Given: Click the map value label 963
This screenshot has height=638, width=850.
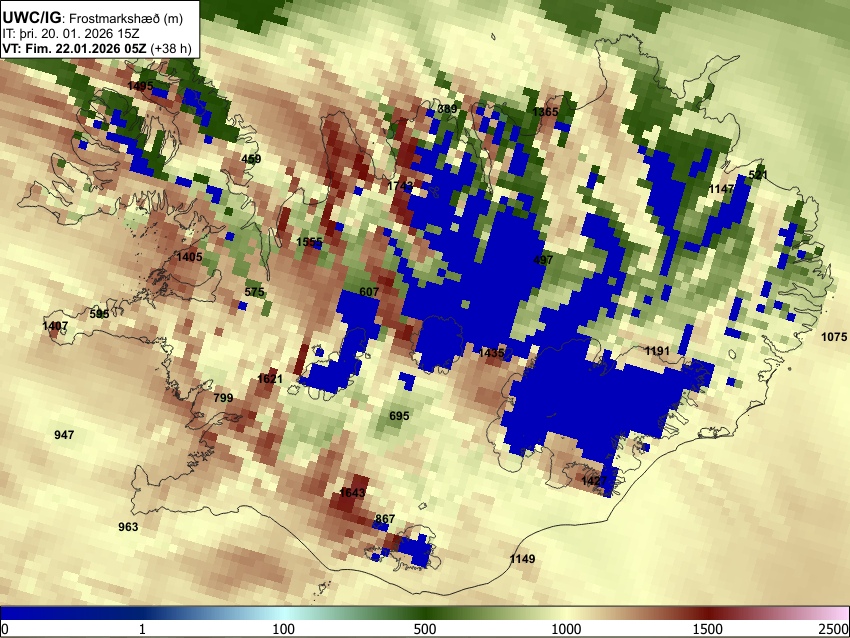Looking at the screenshot, I should click(128, 527).
